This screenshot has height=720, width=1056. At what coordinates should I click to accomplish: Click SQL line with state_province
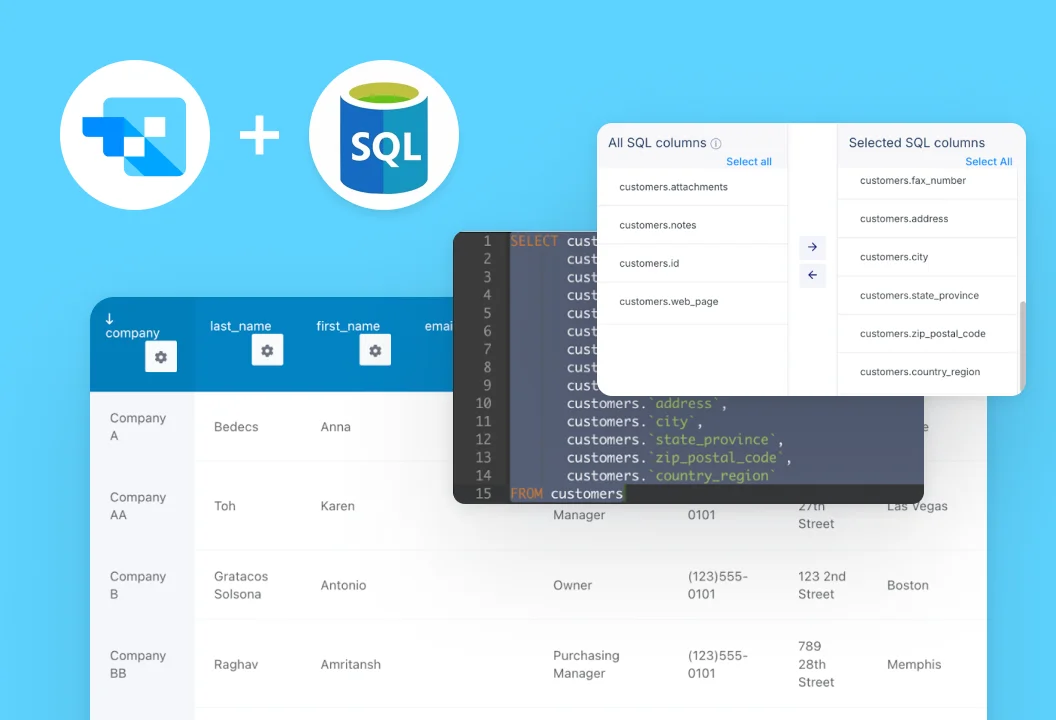675,439
